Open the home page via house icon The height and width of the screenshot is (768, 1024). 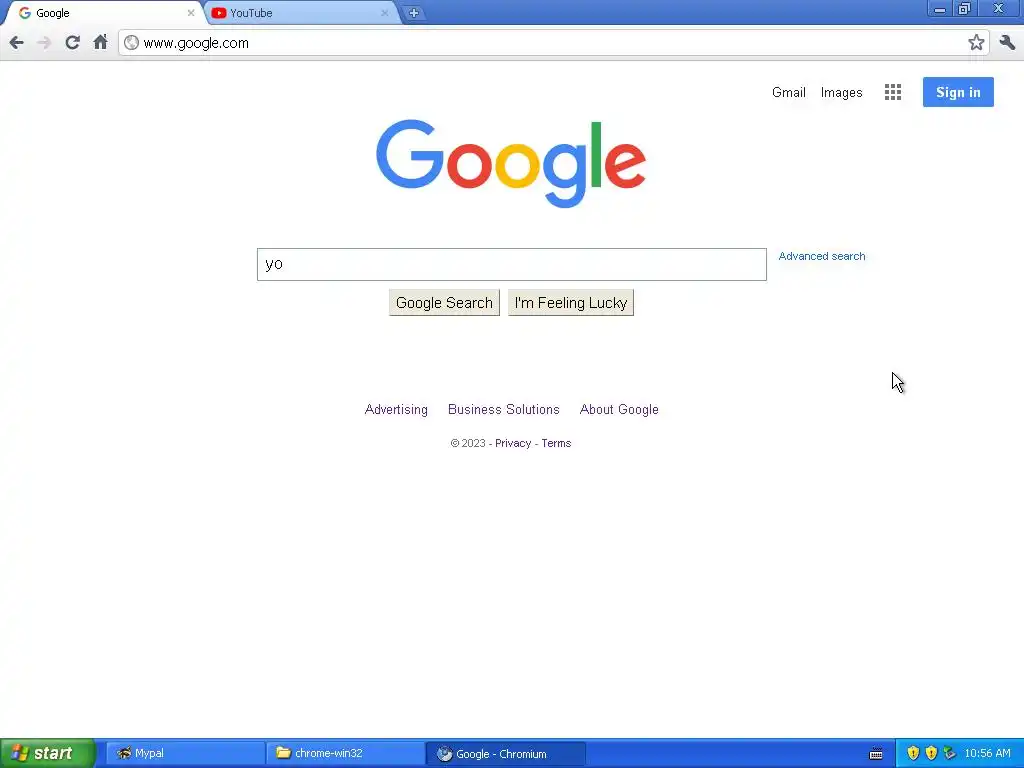pyautogui.click(x=100, y=42)
